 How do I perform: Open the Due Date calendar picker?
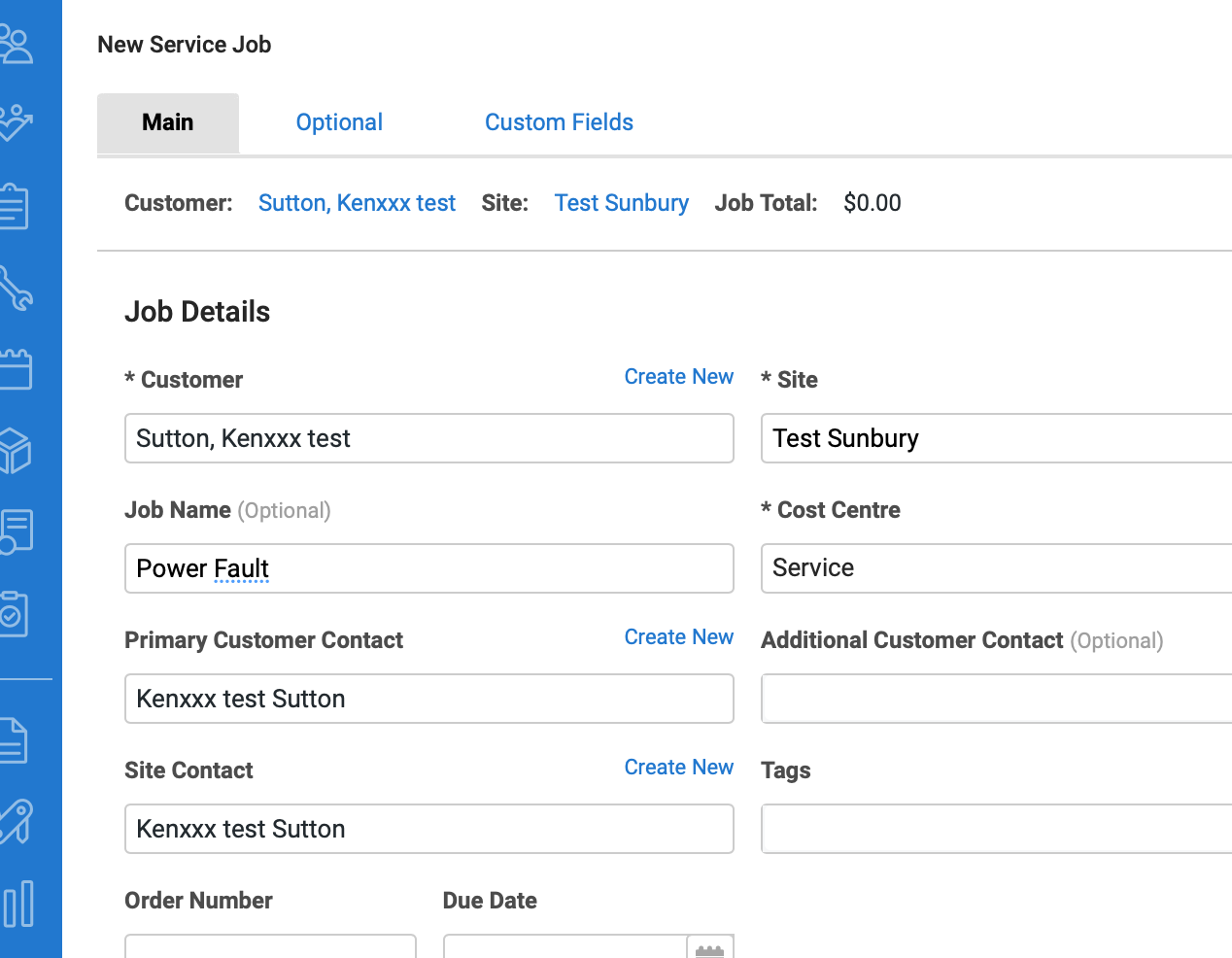pyautogui.click(x=709, y=947)
